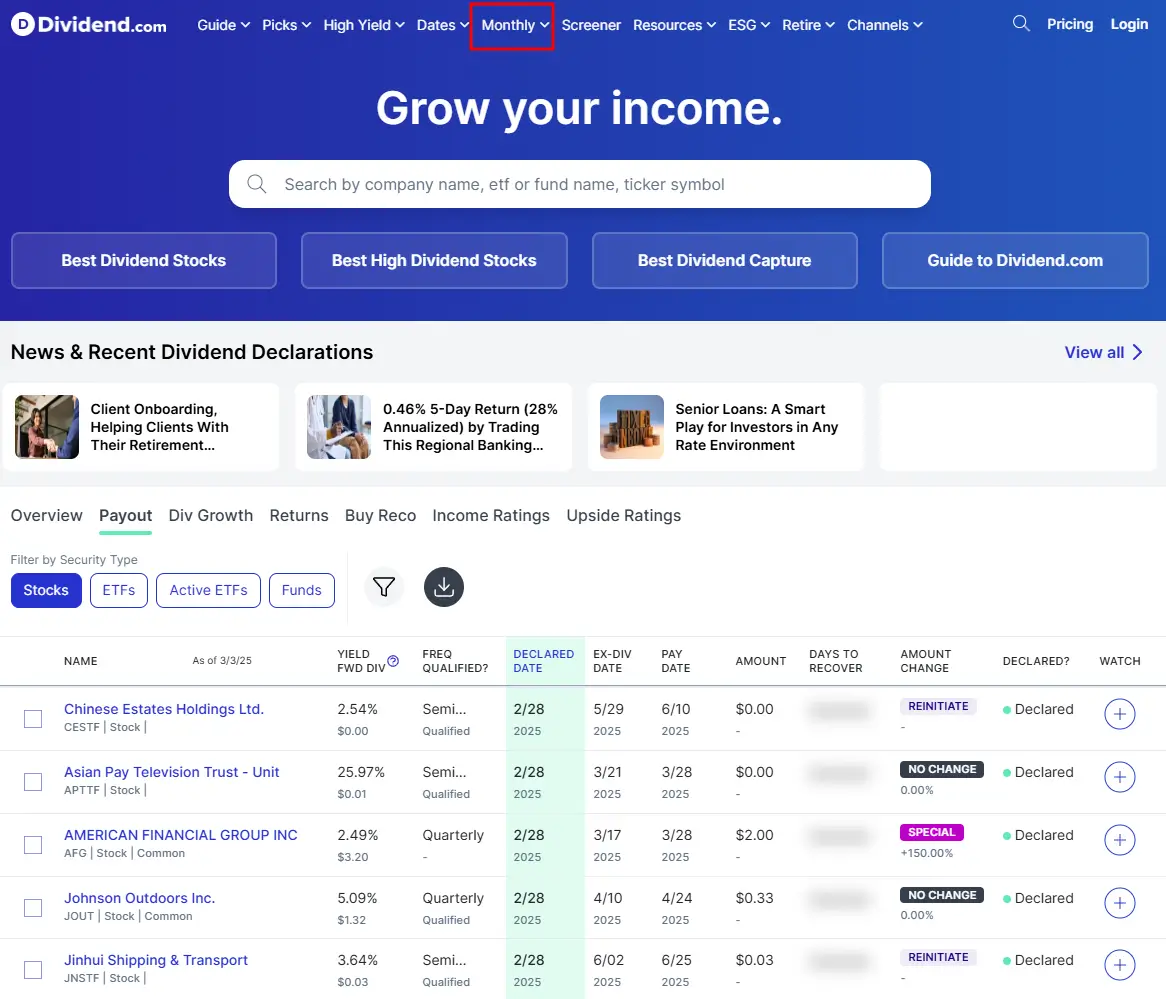Check the Jinhui Shipping row checkbox
Viewport: 1166px width, 999px height.
point(33,970)
